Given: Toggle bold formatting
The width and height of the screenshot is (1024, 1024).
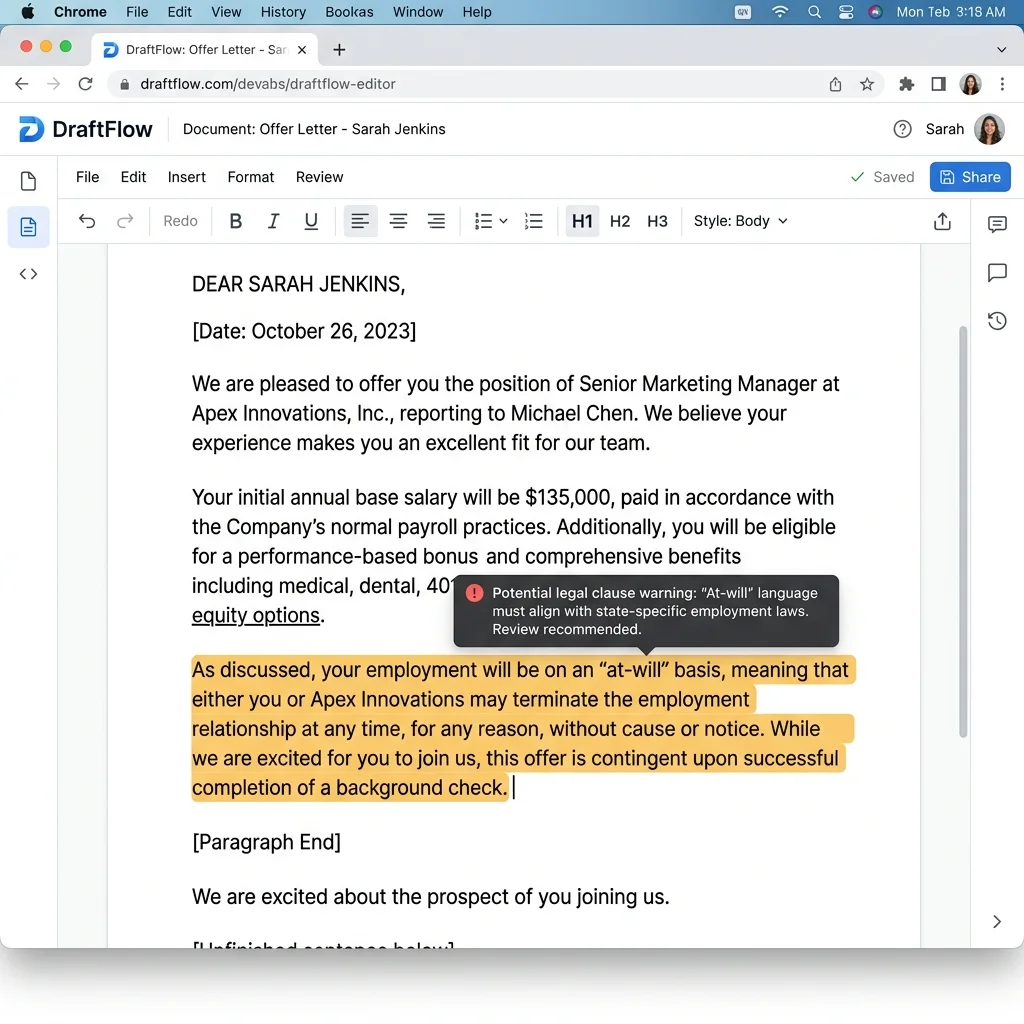Looking at the screenshot, I should (x=236, y=221).
